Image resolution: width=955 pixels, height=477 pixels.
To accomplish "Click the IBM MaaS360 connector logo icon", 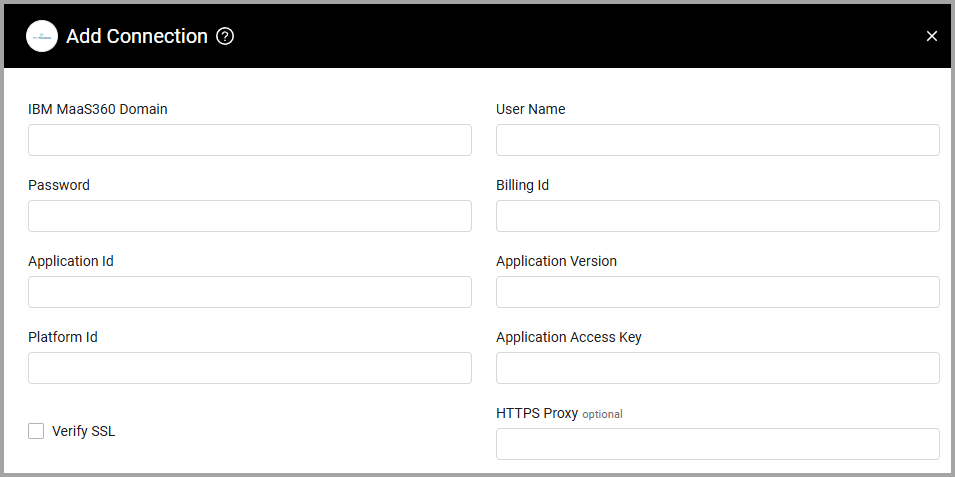I will (41, 36).
